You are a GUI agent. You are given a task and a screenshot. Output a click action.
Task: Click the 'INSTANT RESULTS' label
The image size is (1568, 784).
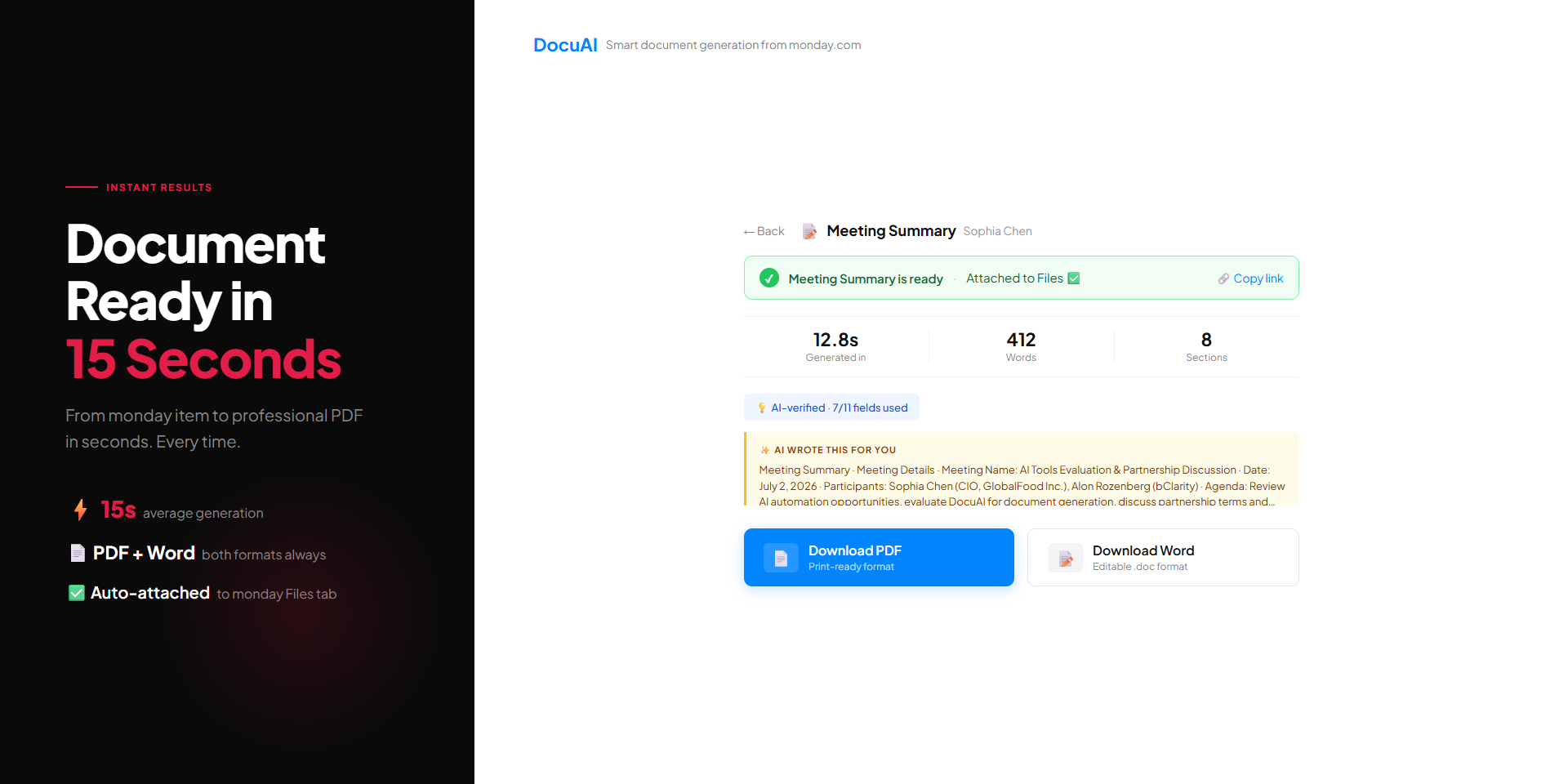159,188
